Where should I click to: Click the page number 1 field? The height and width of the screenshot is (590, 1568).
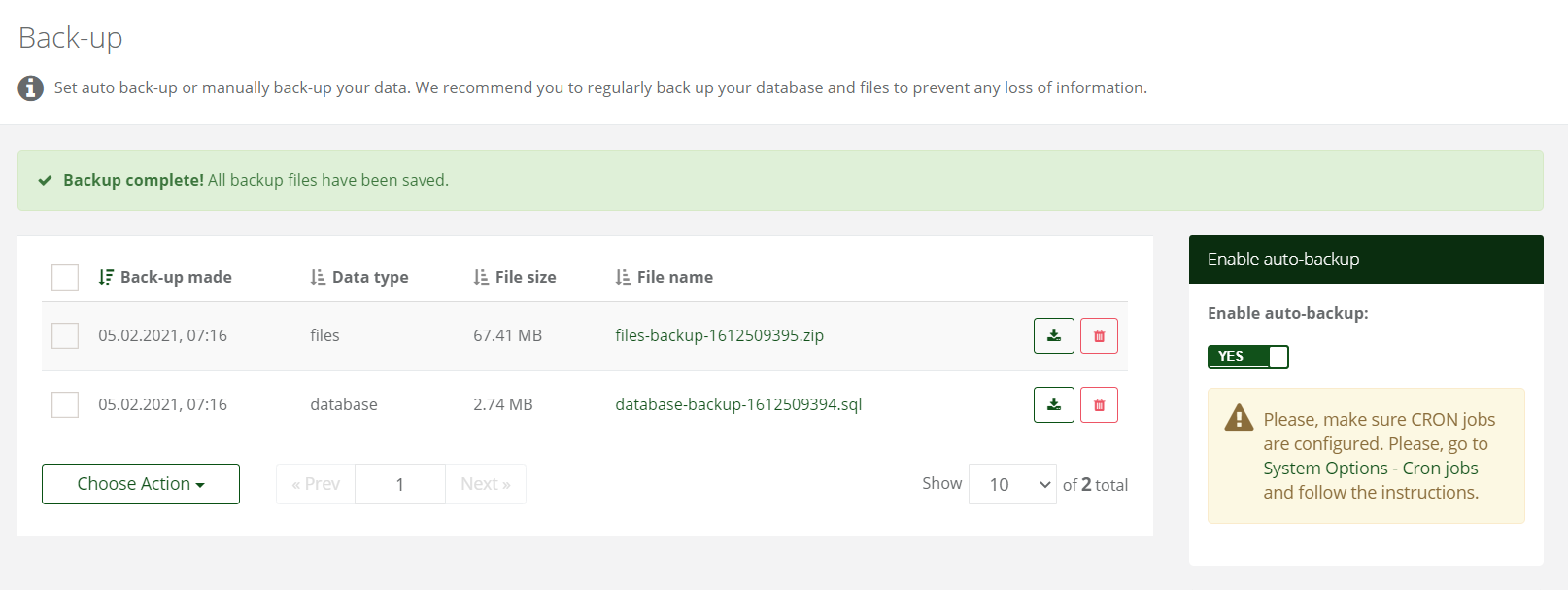click(400, 484)
